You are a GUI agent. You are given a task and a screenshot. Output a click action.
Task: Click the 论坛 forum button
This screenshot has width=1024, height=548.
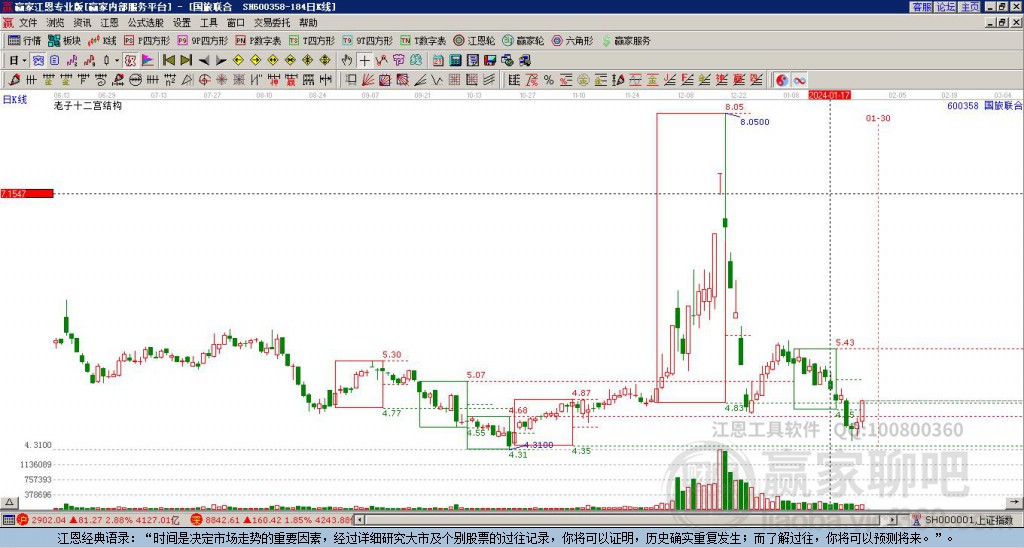point(946,7)
